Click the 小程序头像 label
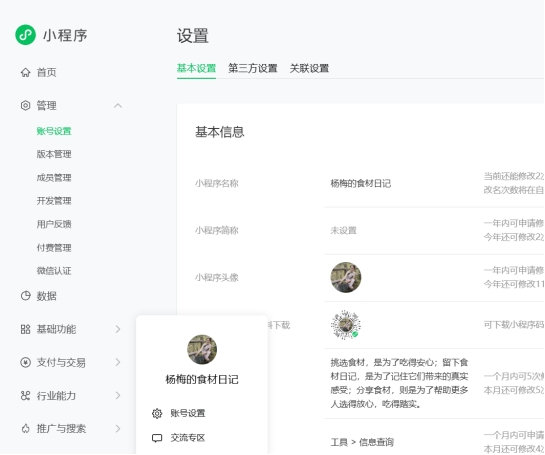 [x=217, y=277]
